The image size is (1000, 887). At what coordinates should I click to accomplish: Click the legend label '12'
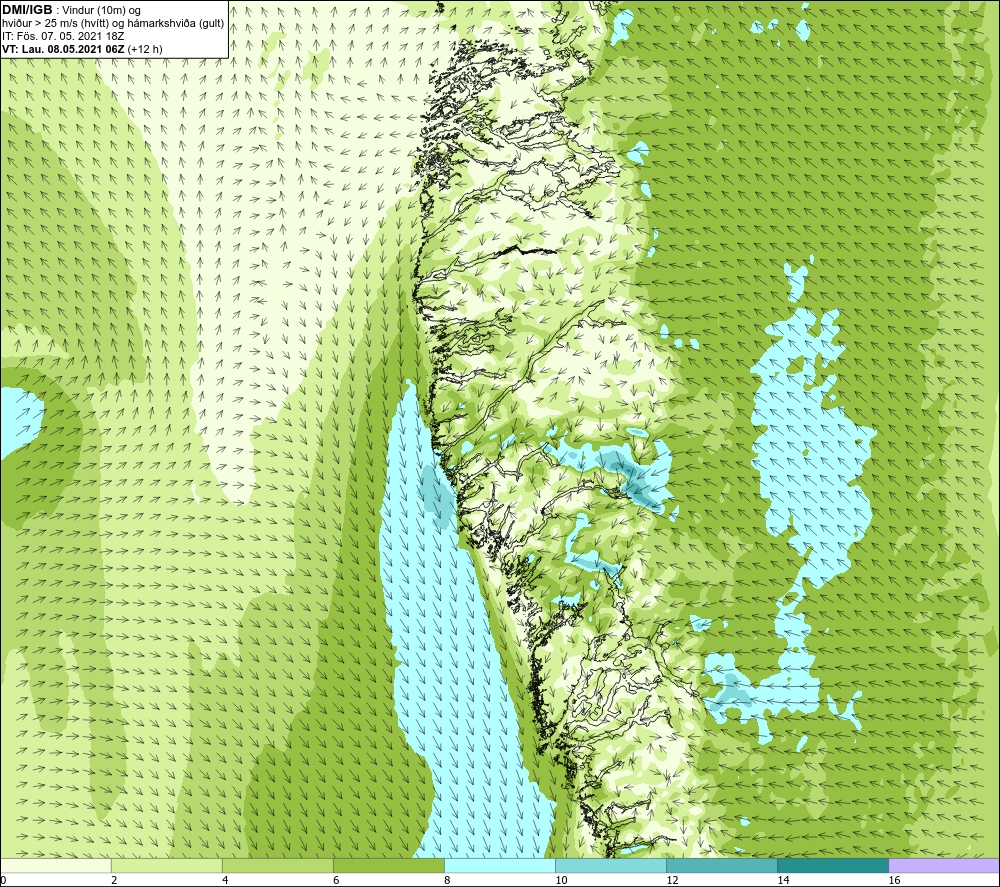click(x=672, y=880)
